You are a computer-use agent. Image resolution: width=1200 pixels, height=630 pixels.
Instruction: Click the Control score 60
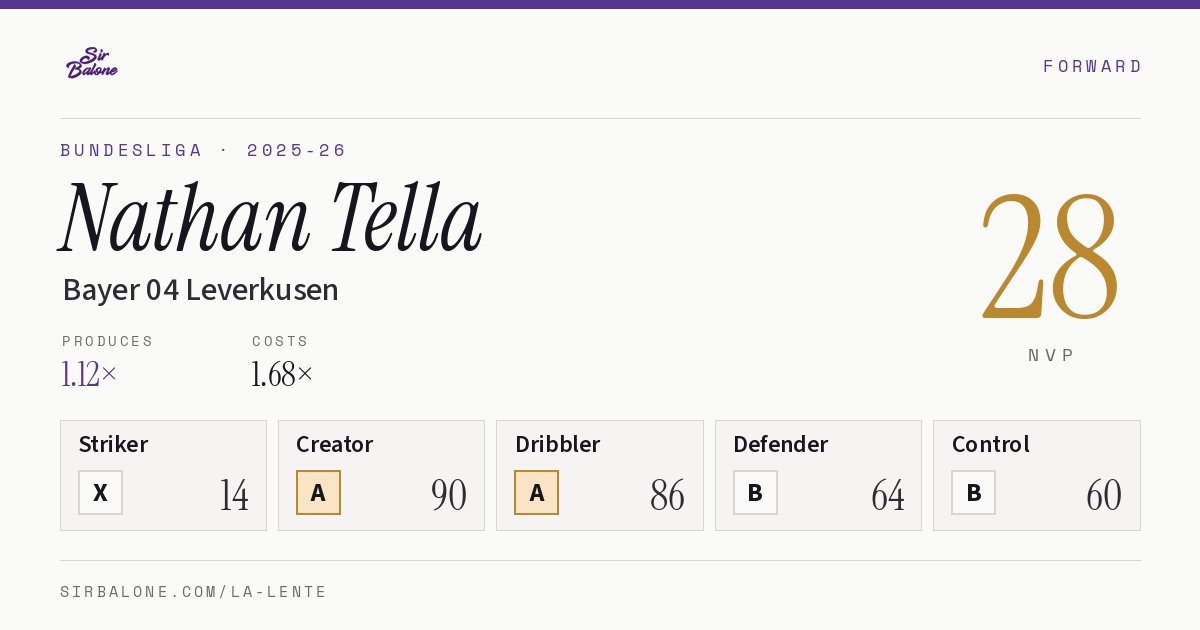coord(1104,495)
